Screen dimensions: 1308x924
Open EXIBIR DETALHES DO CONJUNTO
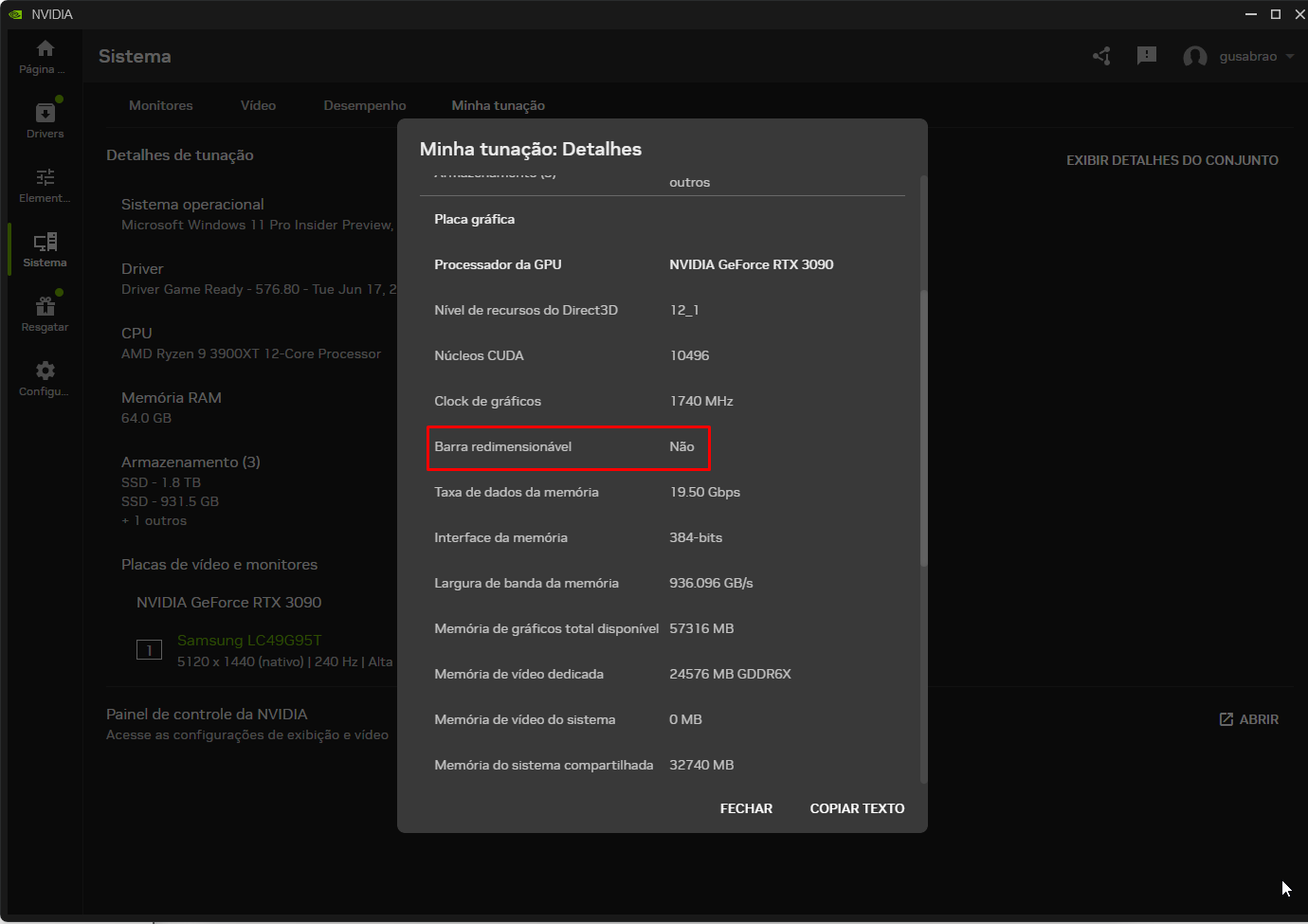(x=1172, y=159)
